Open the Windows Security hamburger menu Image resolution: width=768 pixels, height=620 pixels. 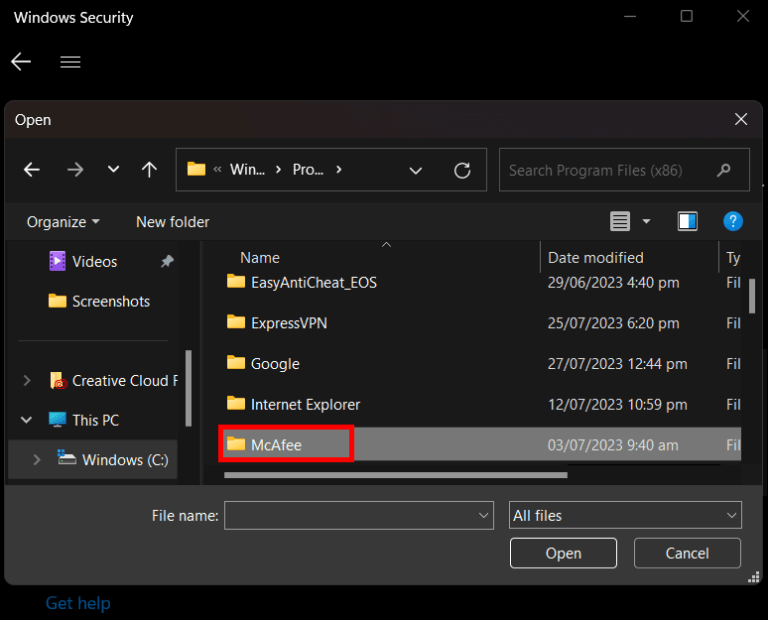tap(70, 62)
